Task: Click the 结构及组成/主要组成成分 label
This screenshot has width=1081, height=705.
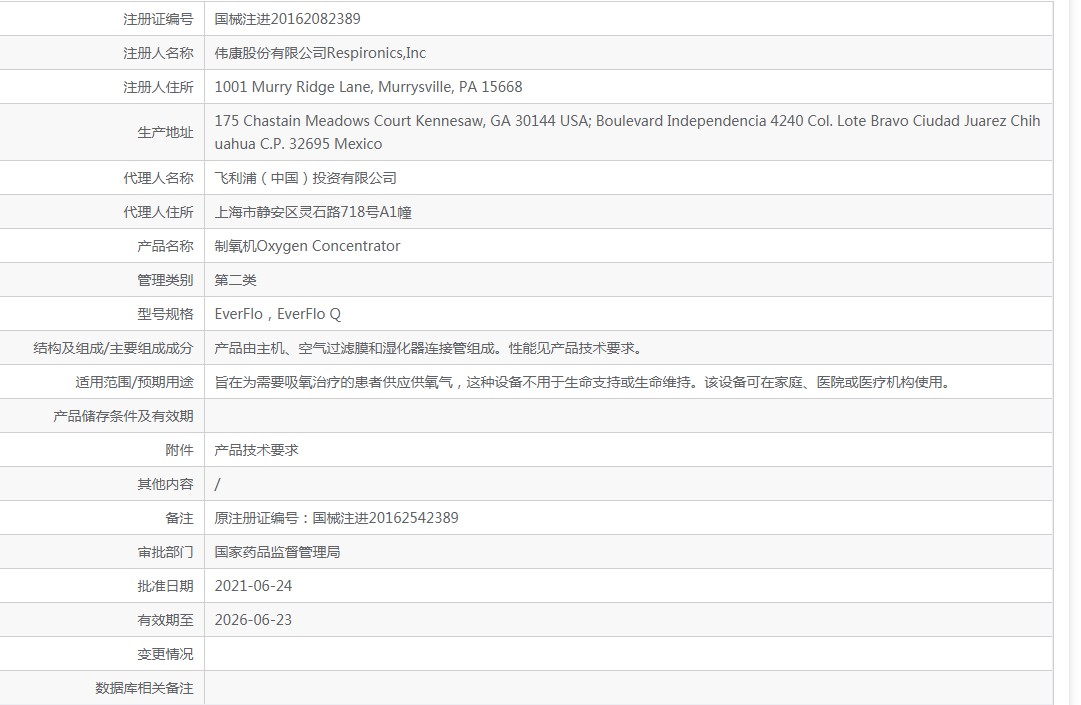Action: 113,348
